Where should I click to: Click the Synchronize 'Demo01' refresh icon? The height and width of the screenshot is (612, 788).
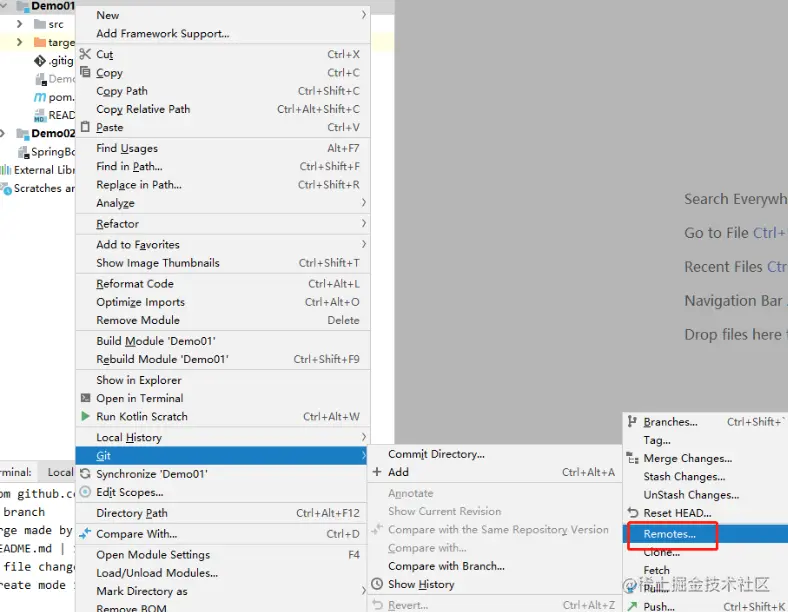point(85,474)
